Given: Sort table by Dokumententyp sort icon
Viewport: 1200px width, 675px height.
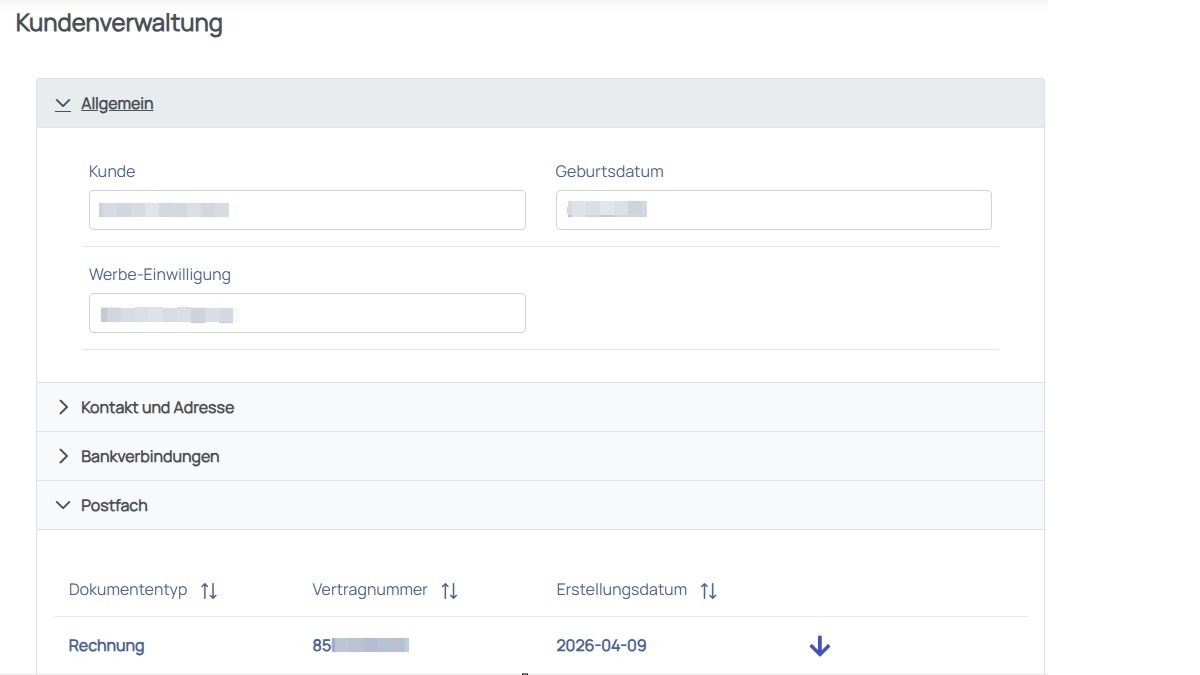Looking at the screenshot, I should click(x=208, y=591).
